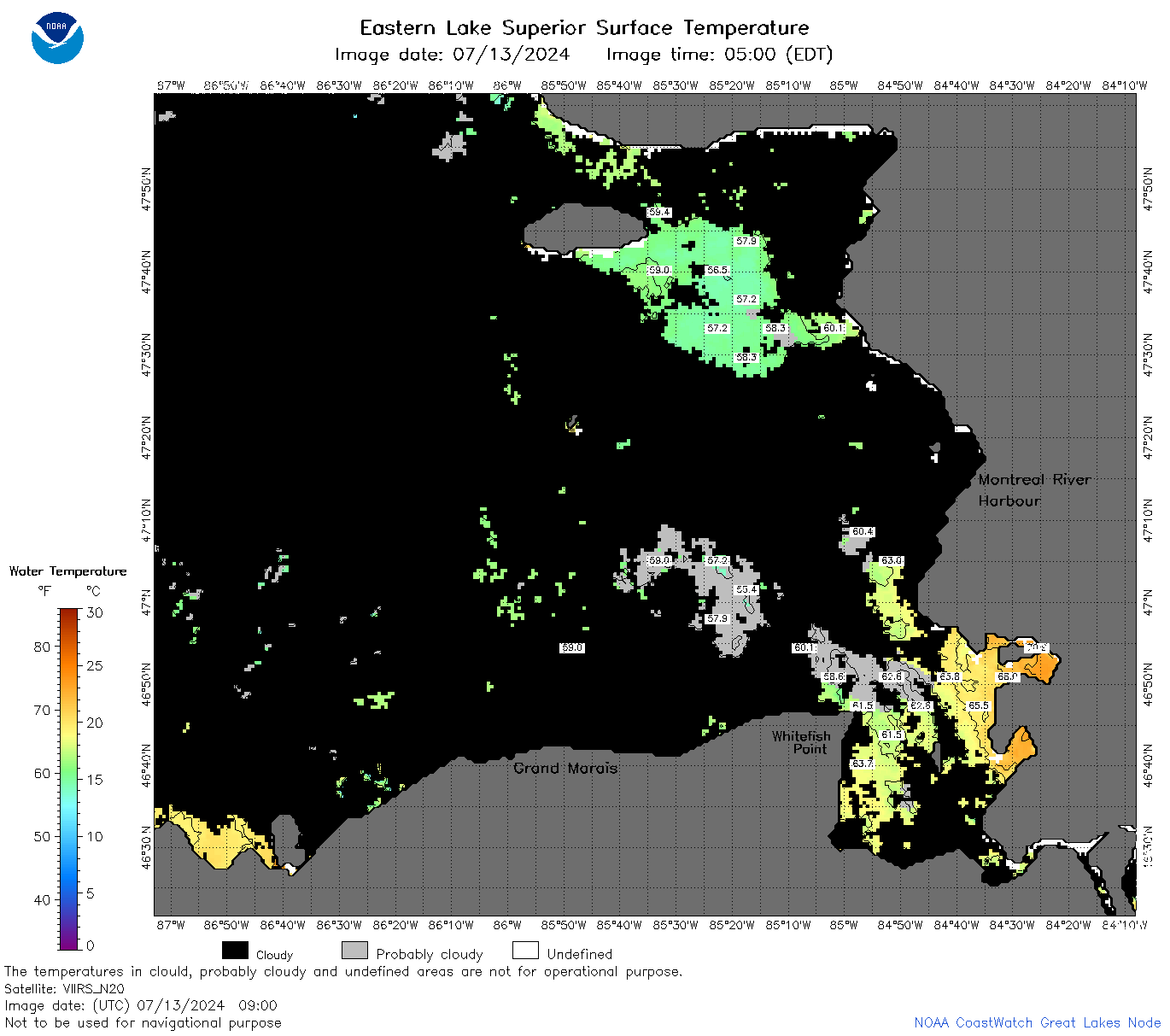Select the Image time 05:00 (EDT) text
The width and height of the screenshot is (1170, 1036).
tap(719, 55)
